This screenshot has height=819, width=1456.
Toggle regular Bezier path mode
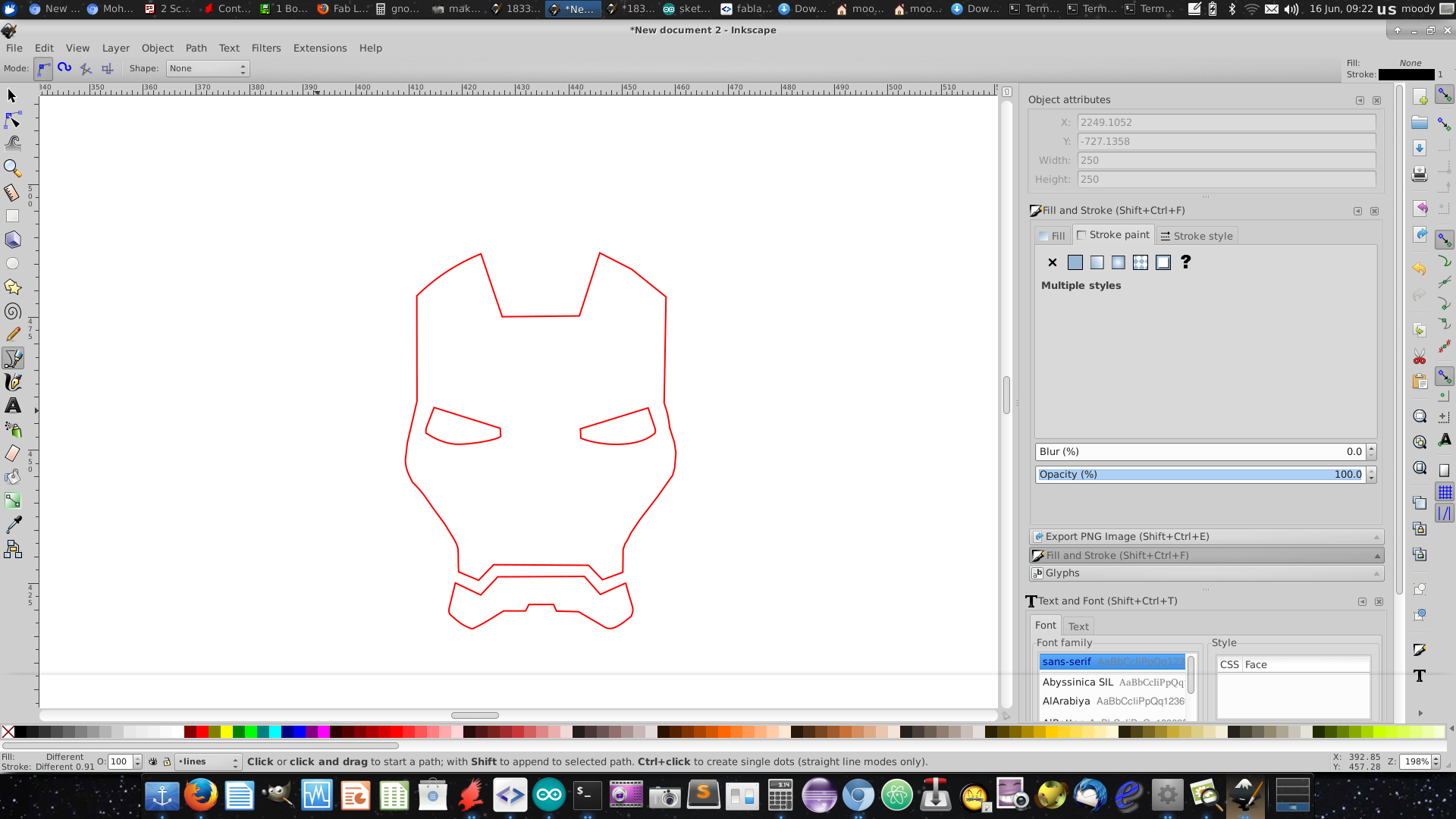point(44,68)
